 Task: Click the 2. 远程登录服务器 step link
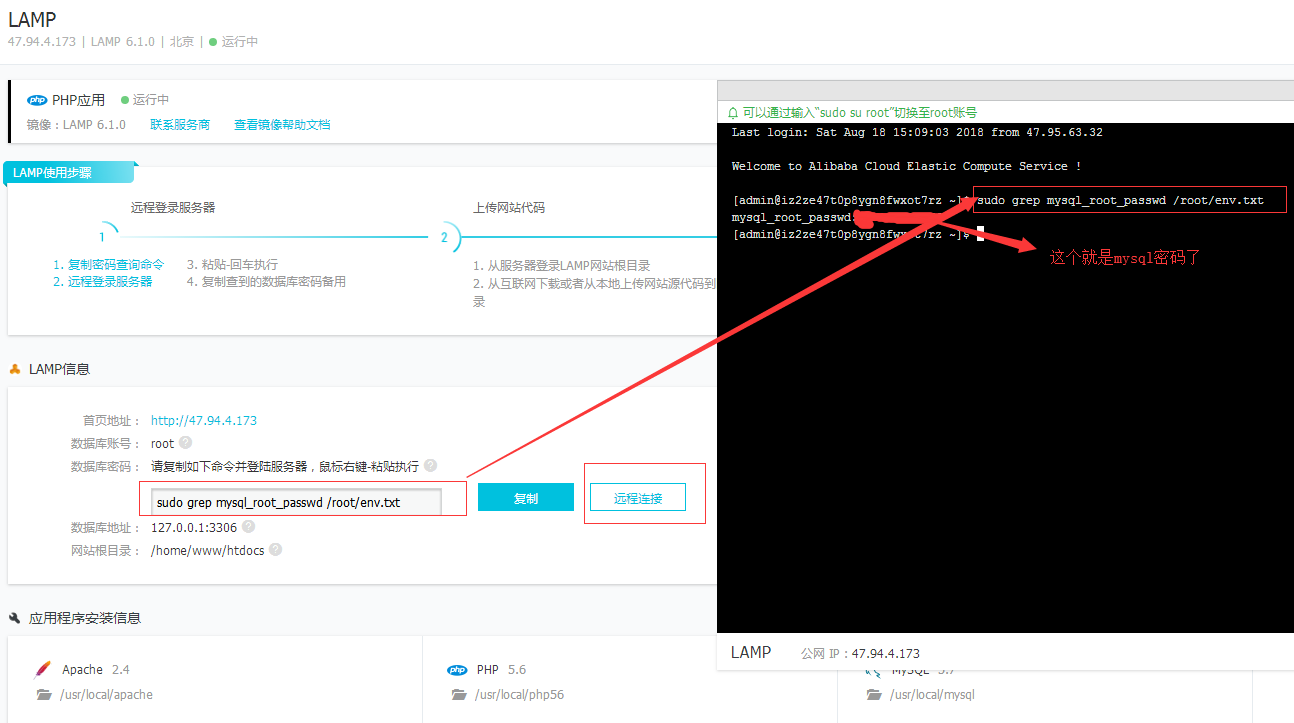point(103,282)
